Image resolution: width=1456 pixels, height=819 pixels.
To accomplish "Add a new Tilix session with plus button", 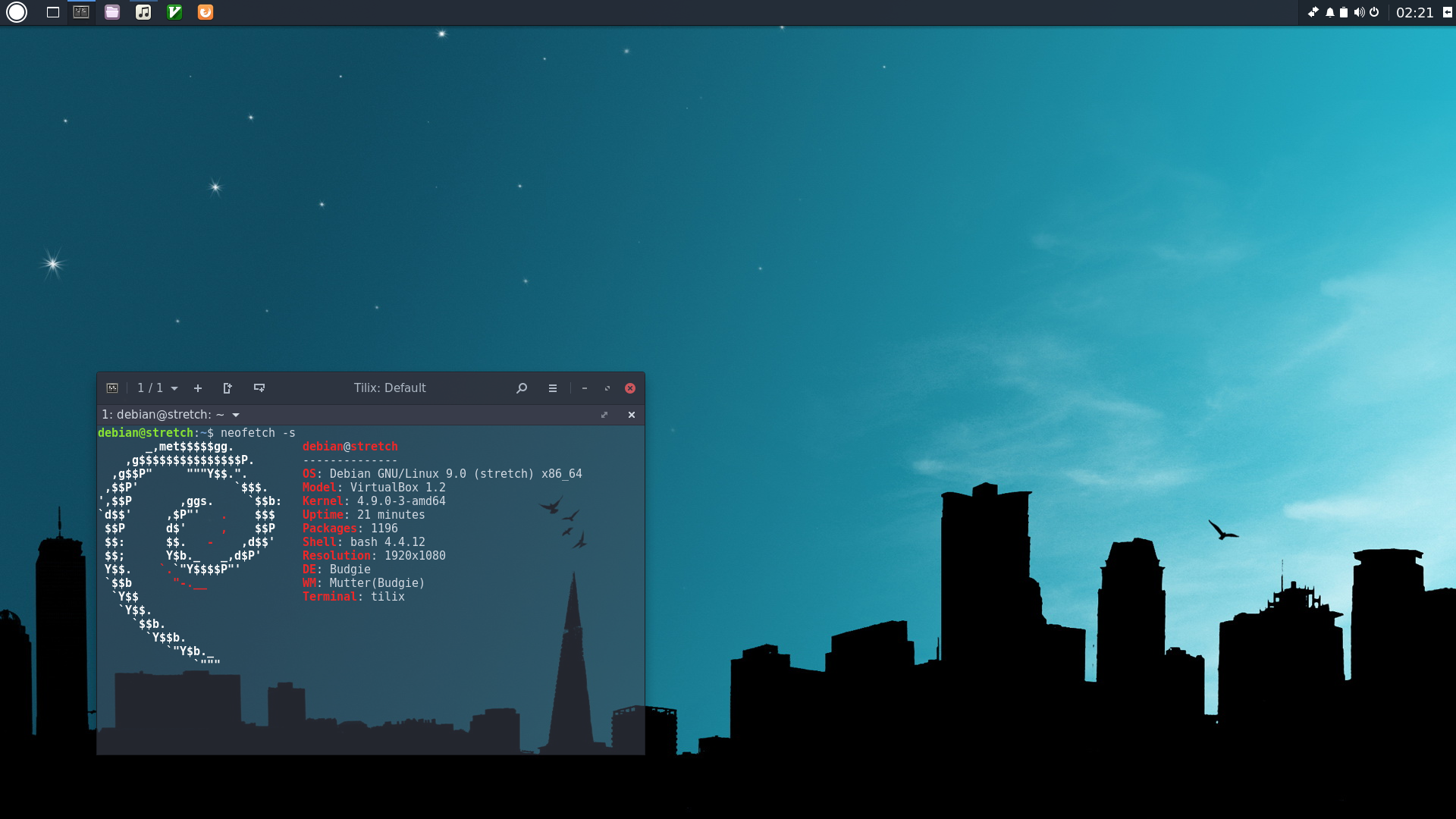I will pos(198,388).
